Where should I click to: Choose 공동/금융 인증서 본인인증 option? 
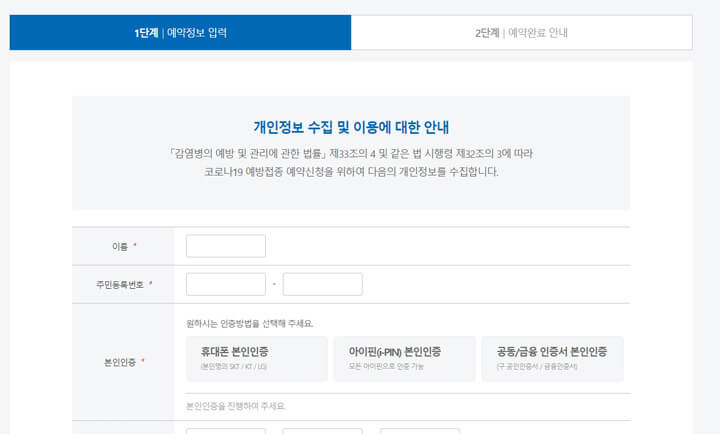[x=552, y=359]
